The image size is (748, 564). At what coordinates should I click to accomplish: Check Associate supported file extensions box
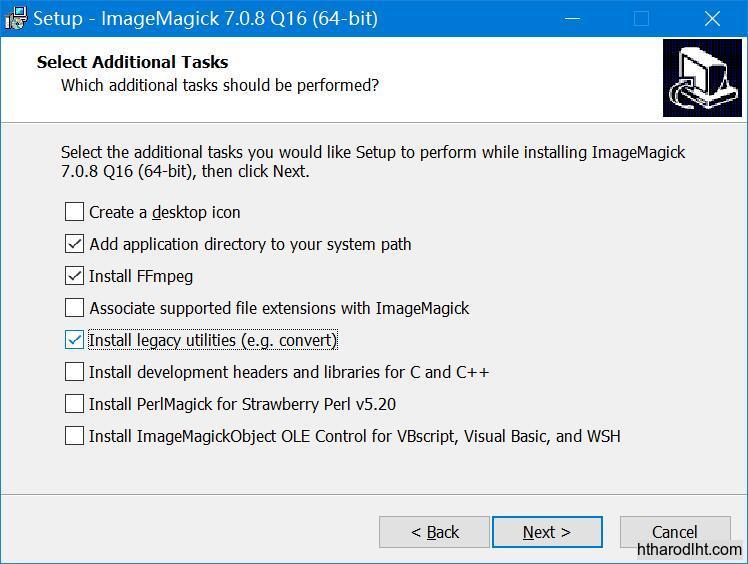pos(74,308)
